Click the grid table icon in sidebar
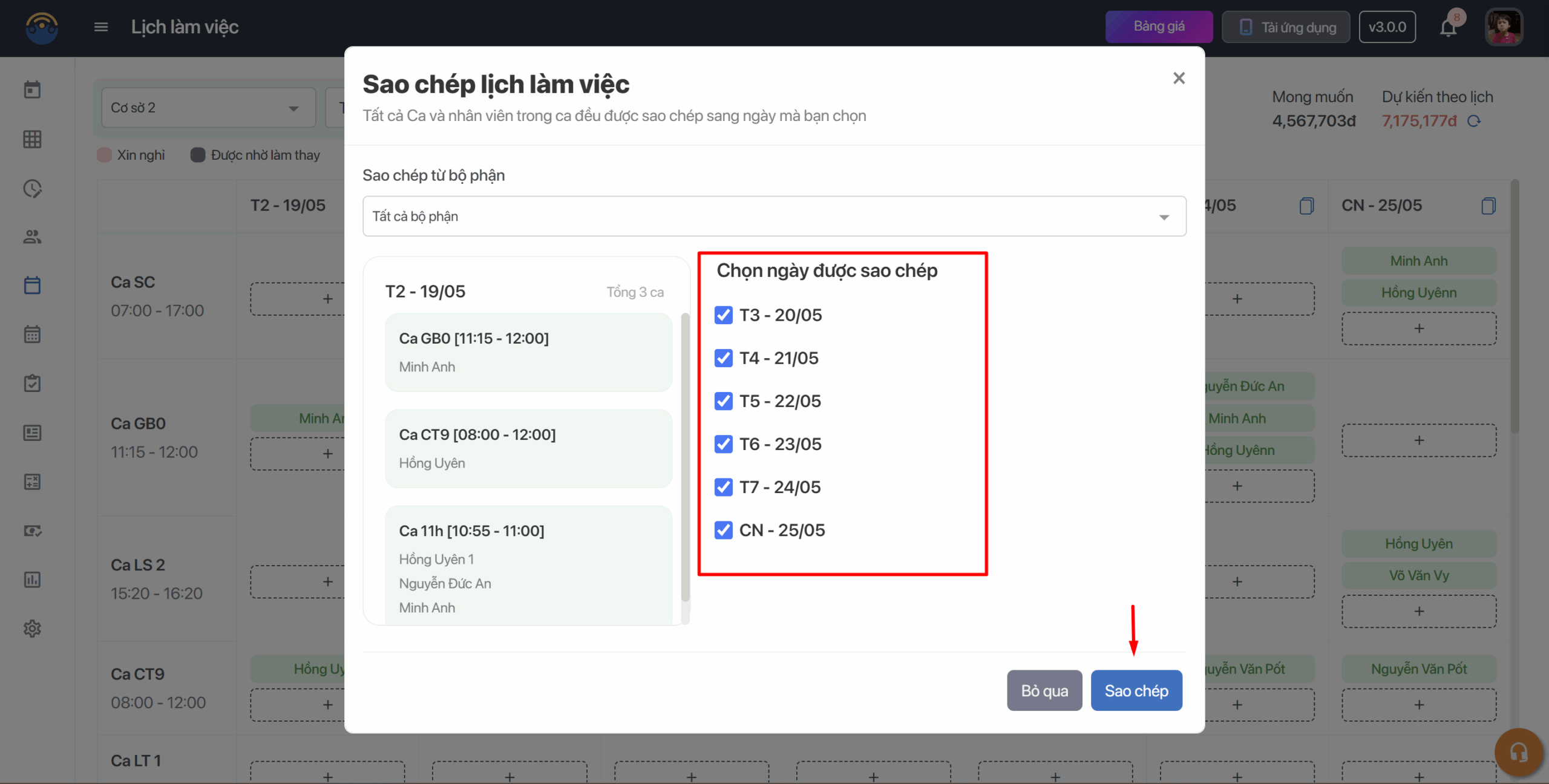This screenshot has height=784, width=1549. (32, 139)
